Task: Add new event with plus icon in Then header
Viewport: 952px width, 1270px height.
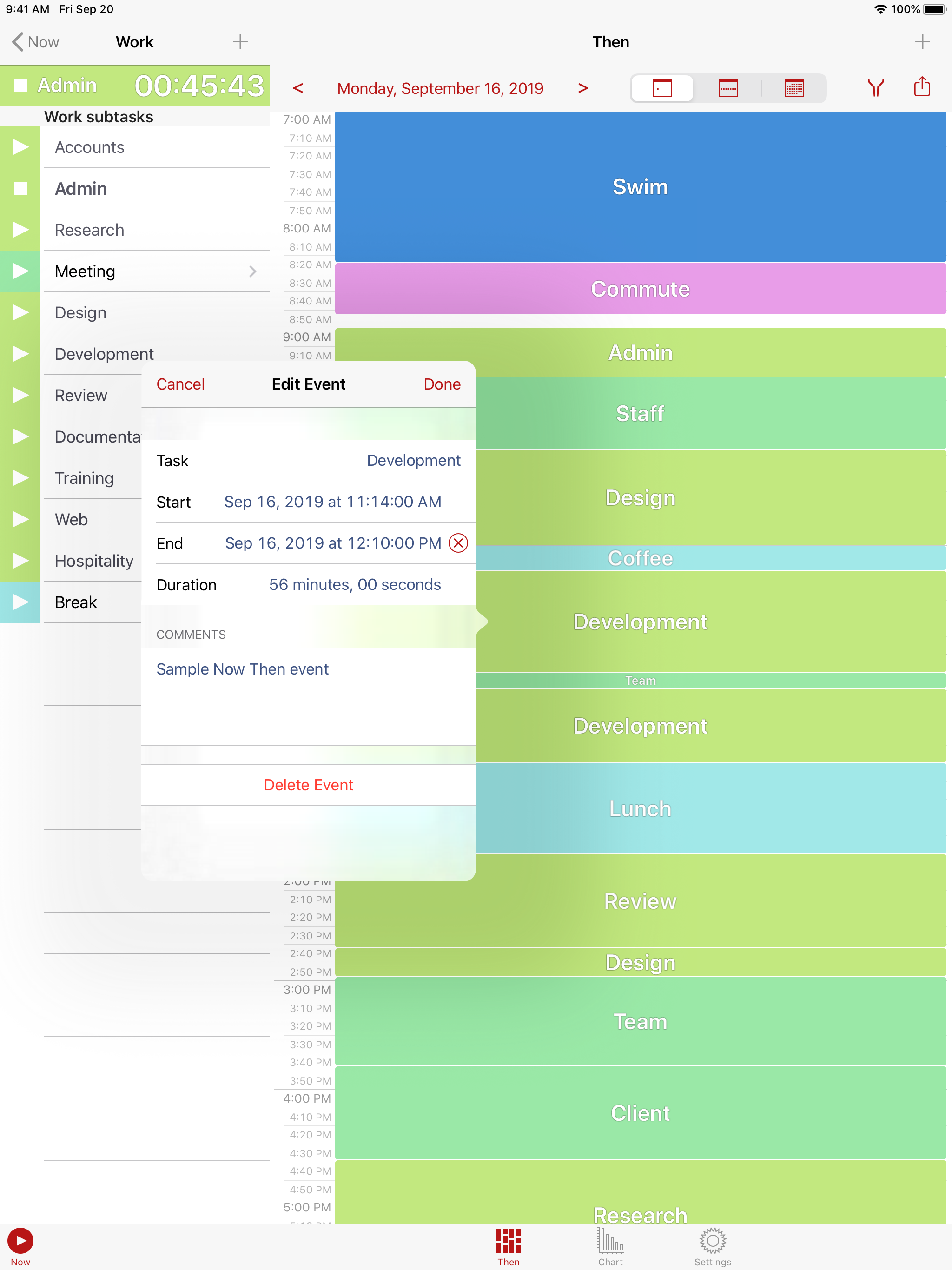Action: pos(922,42)
